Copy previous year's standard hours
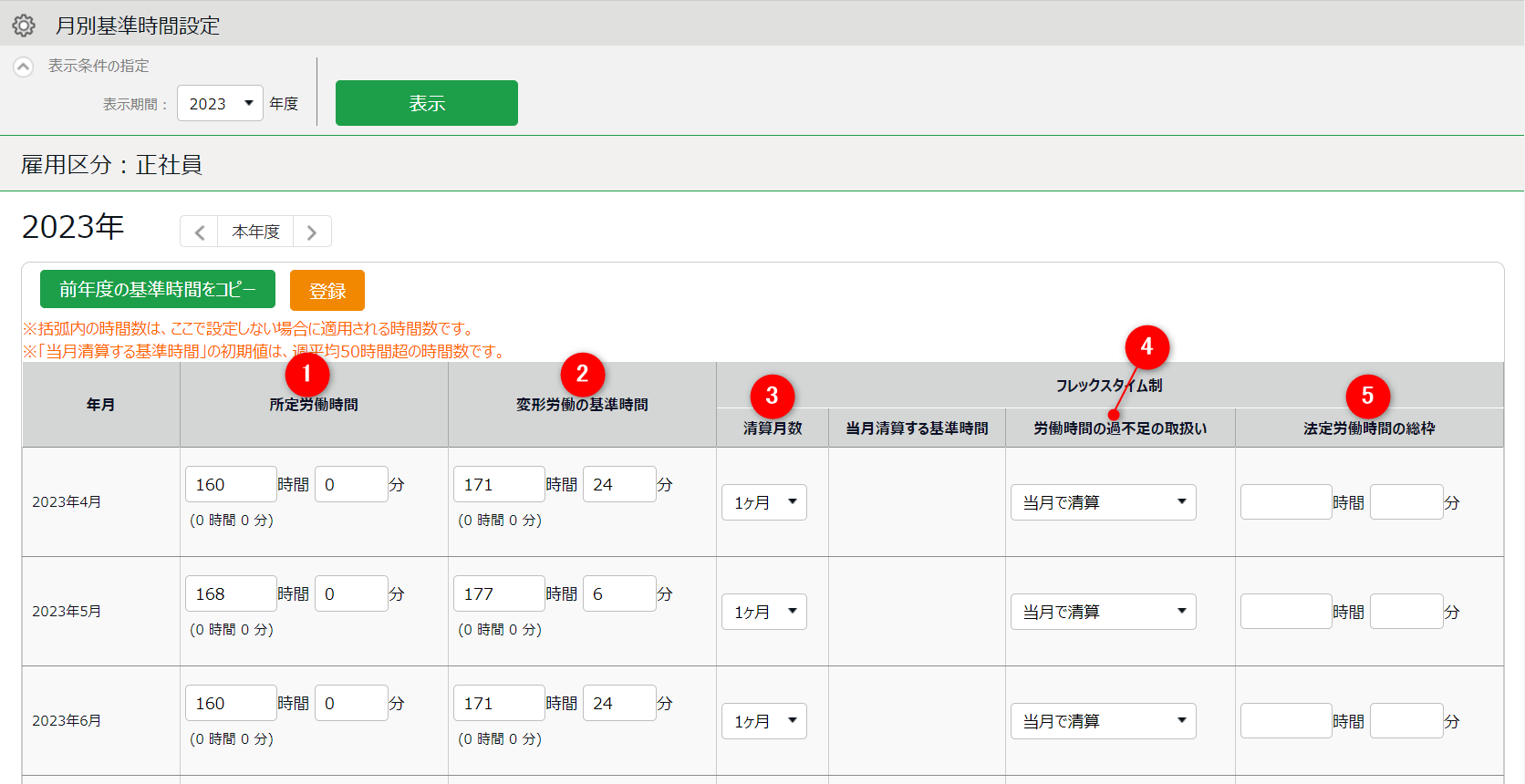 point(157,289)
